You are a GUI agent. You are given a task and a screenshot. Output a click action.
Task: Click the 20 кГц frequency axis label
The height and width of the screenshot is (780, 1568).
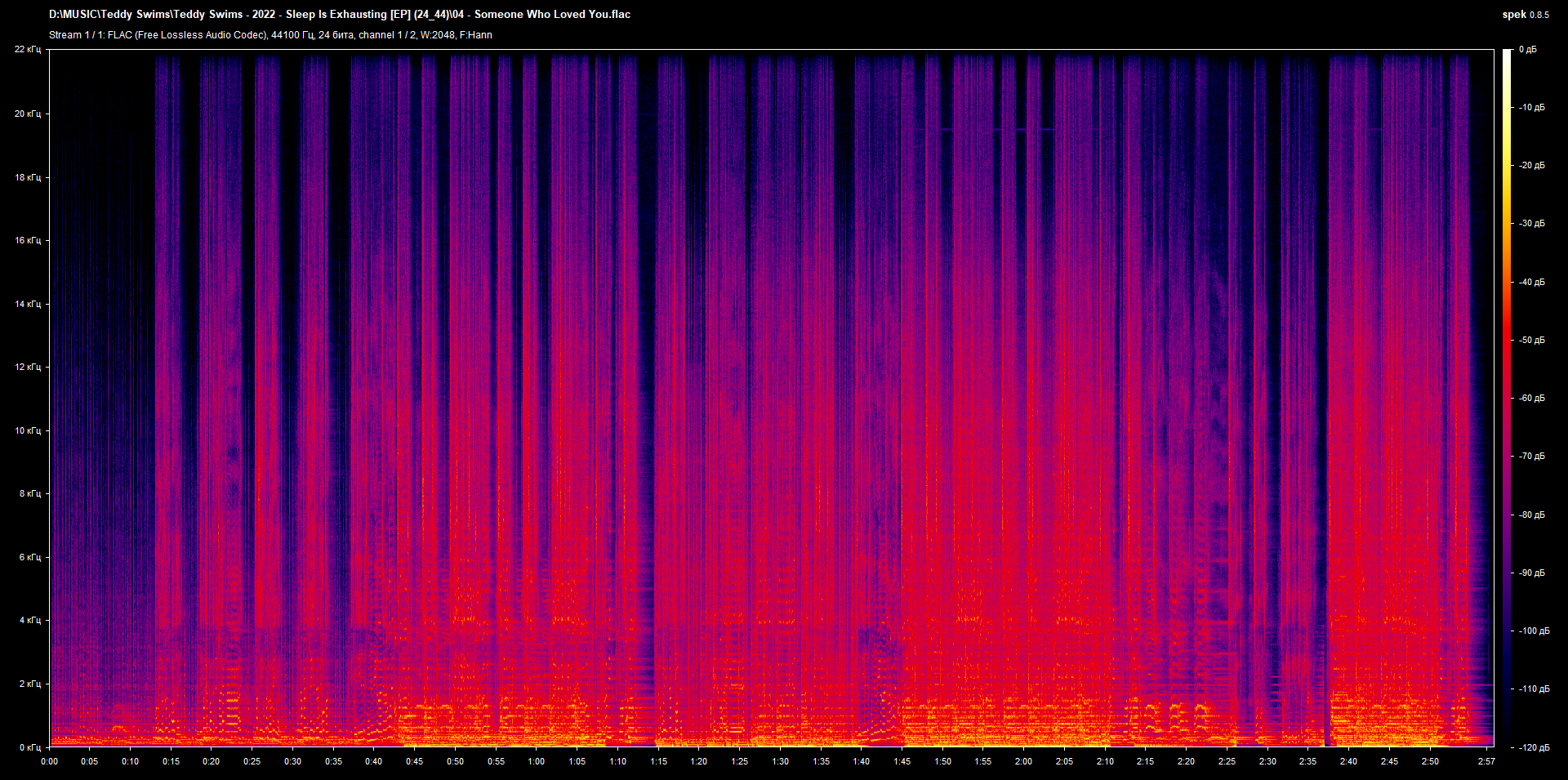tap(28, 114)
